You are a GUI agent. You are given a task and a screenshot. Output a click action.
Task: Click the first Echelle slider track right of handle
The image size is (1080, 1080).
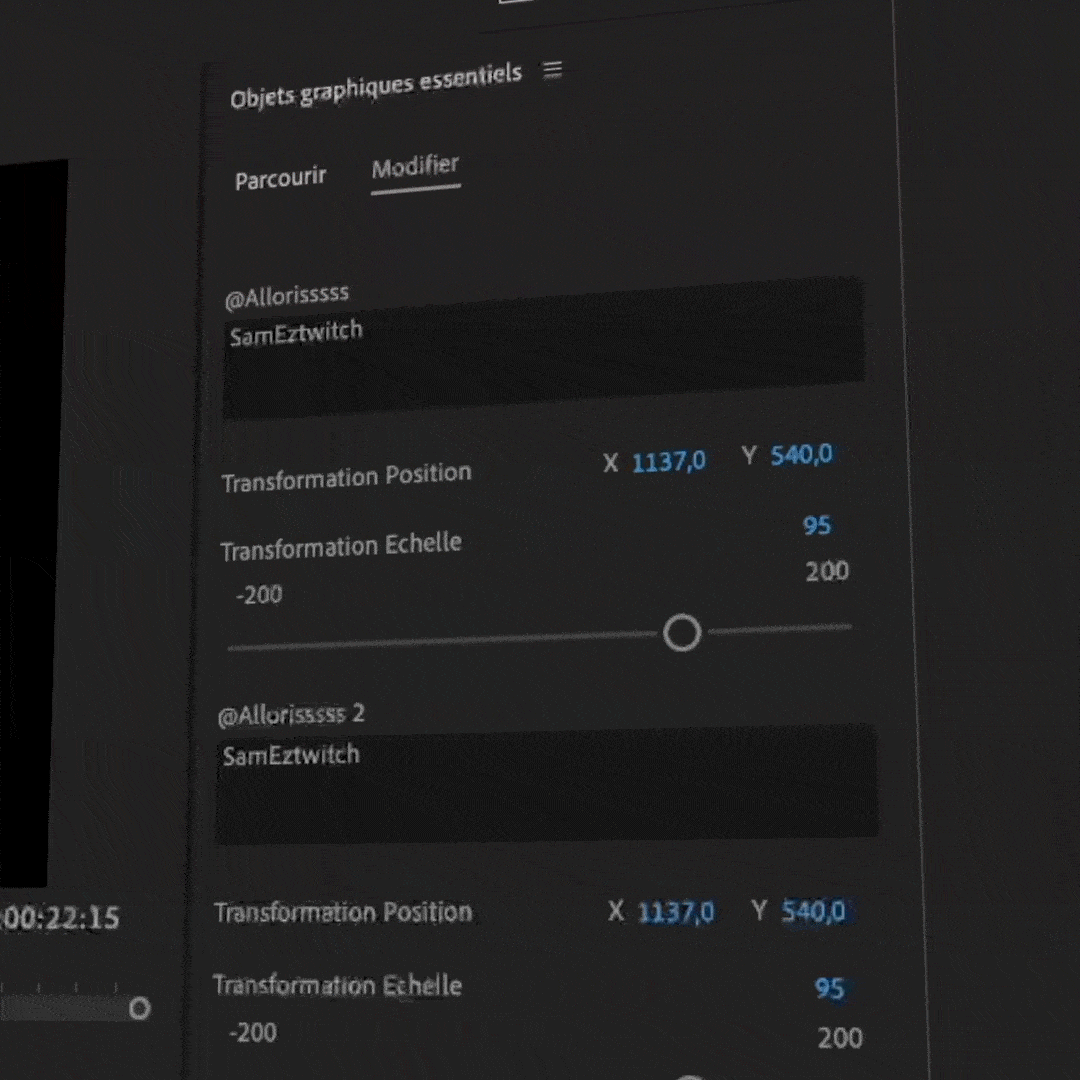tap(780, 629)
